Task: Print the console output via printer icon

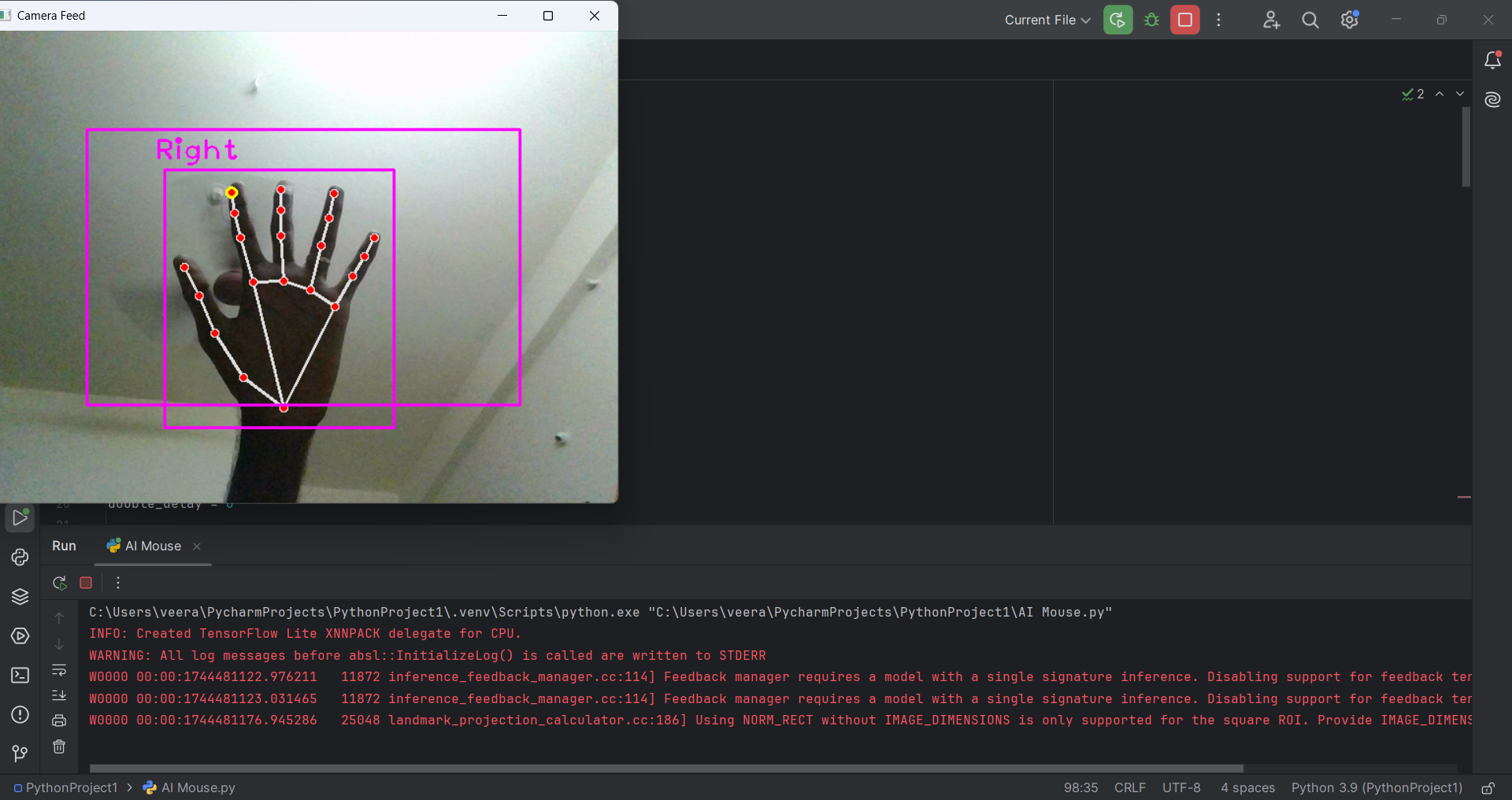Action: pyautogui.click(x=59, y=720)
